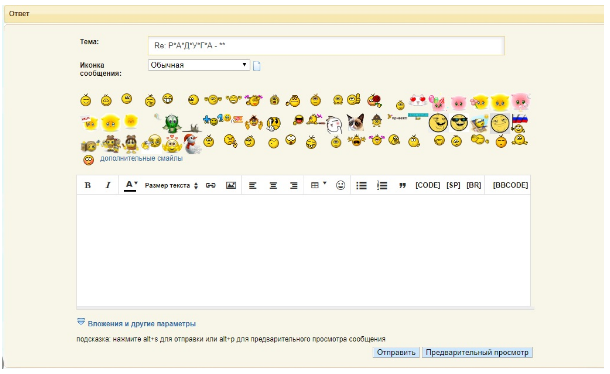Insert the smiley lounging on beach chair
610x374 pixels.
point(480,123)
